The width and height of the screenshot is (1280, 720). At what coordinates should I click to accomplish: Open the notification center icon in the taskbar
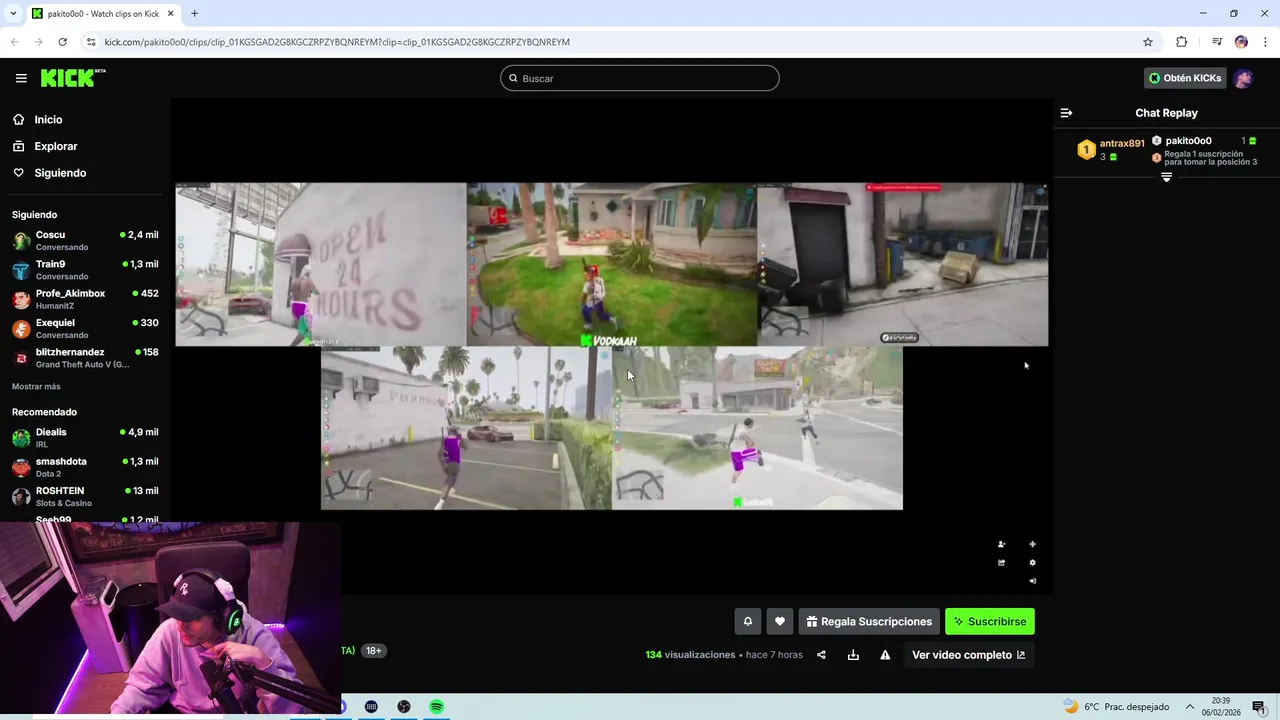(x=1258, y=707)
